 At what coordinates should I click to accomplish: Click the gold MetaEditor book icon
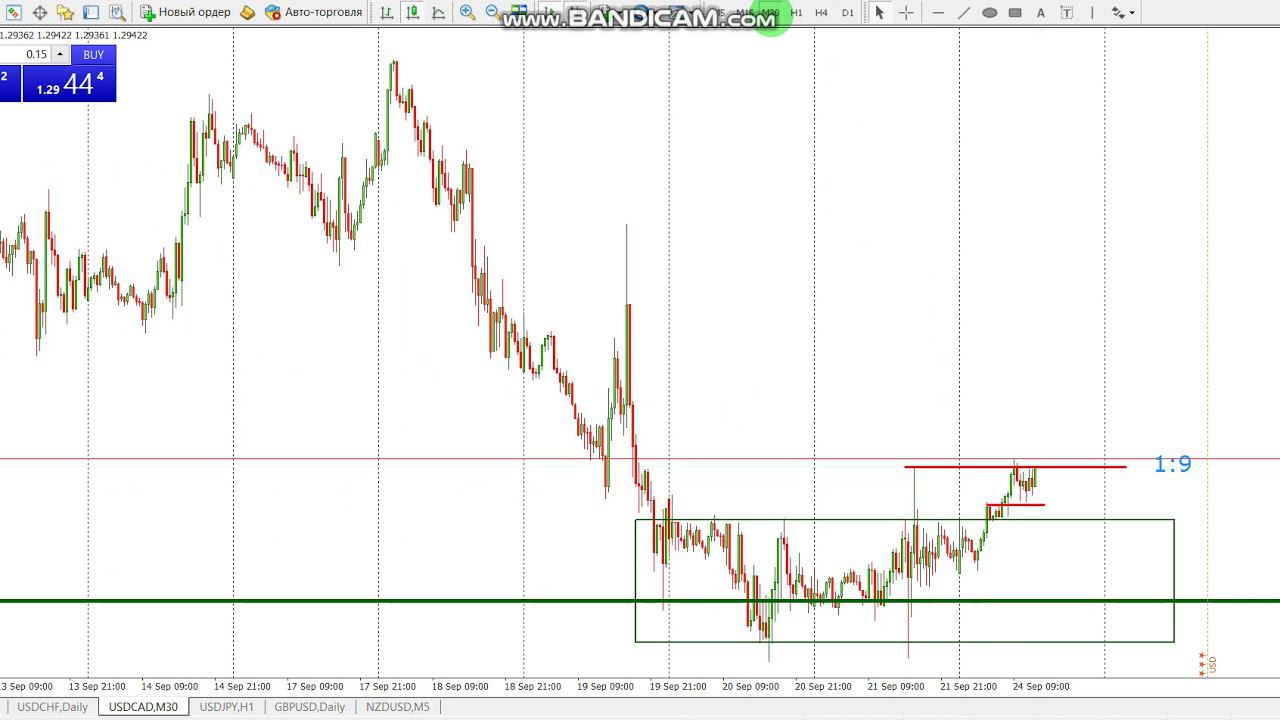pyautogui.click(x=247, y=13)
